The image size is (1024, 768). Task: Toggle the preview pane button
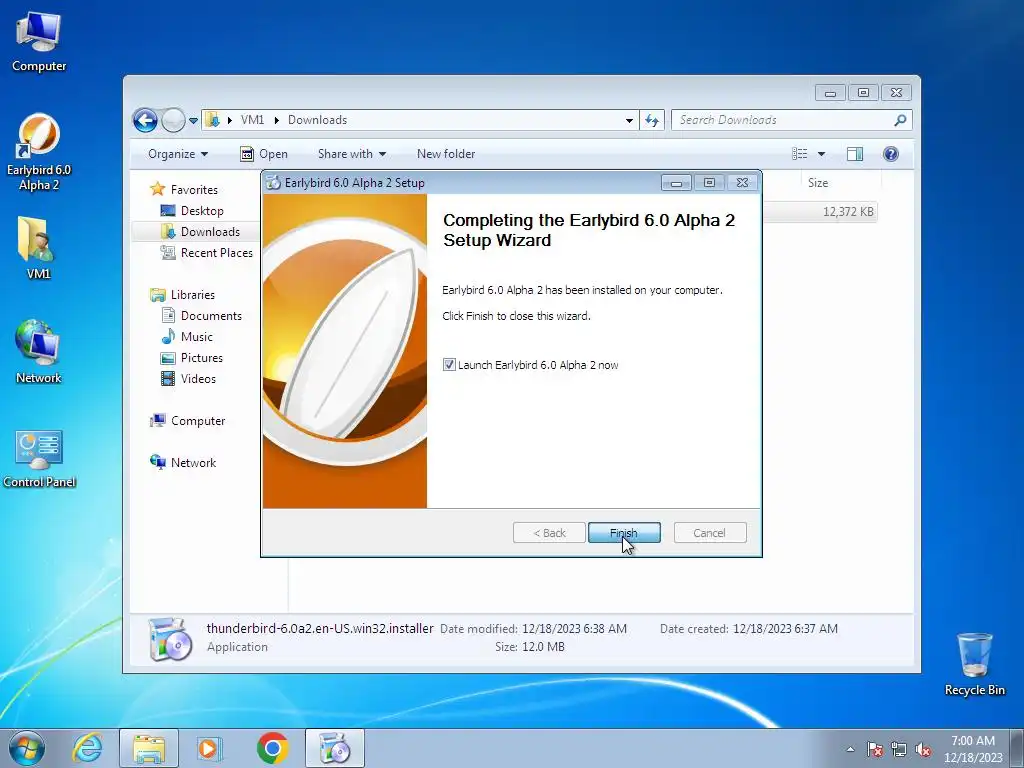click(x=855, y=154)
